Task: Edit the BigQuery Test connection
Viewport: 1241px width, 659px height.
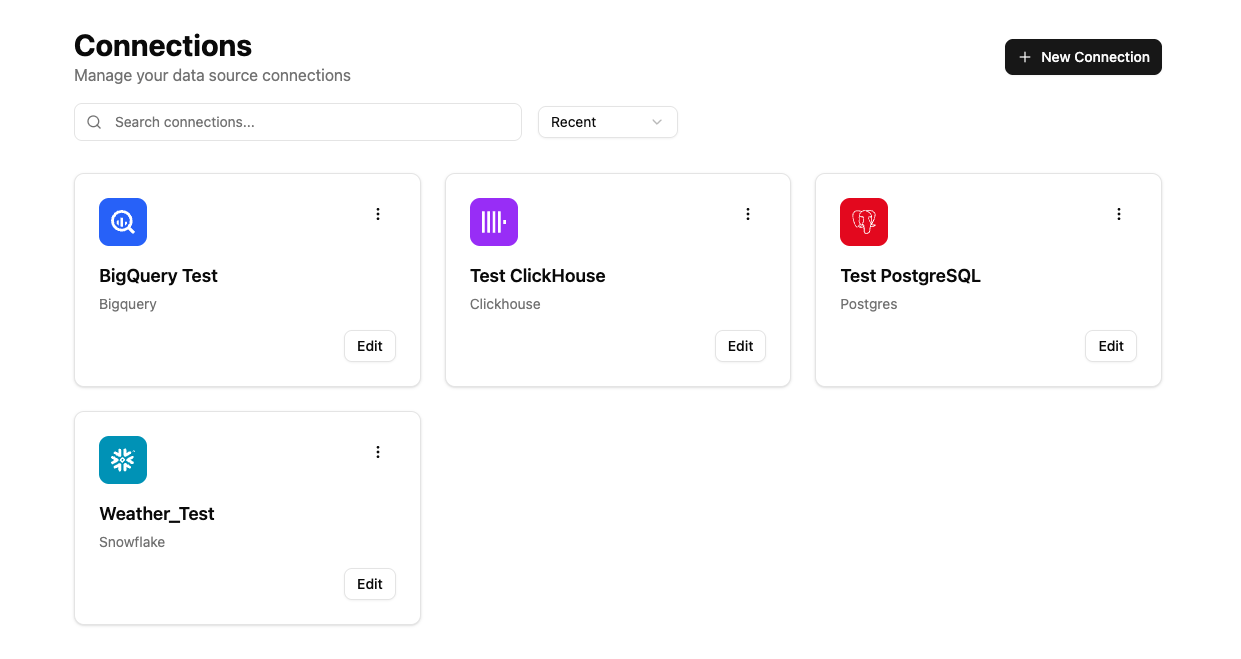Action: (370, 346)
